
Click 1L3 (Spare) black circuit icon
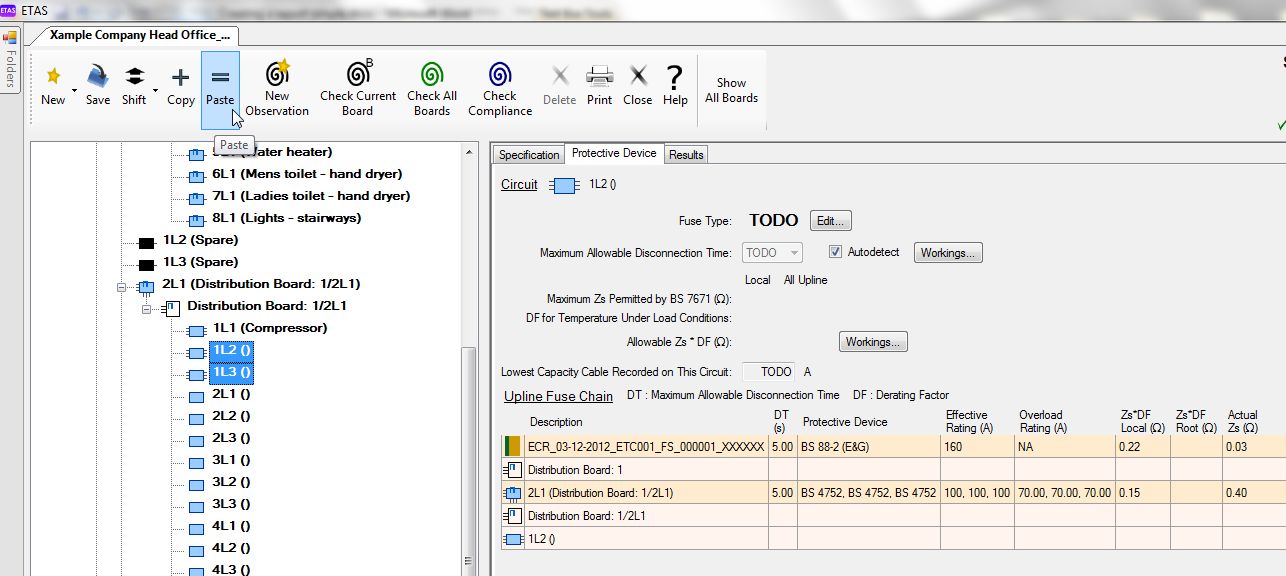tap(146, 263)
